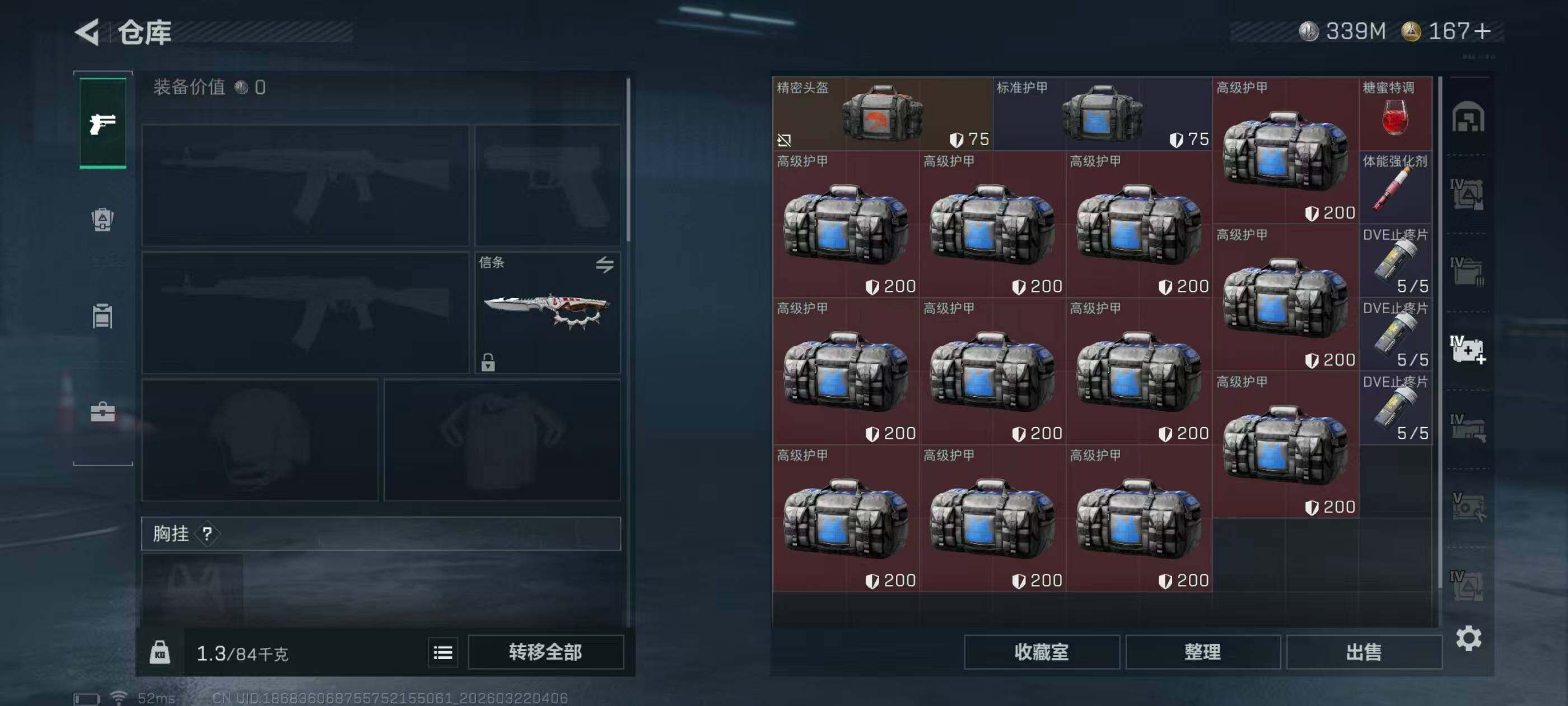Select the 精密头盔 item in warehouse
1568x706 pixels.
tap(882, 113)
